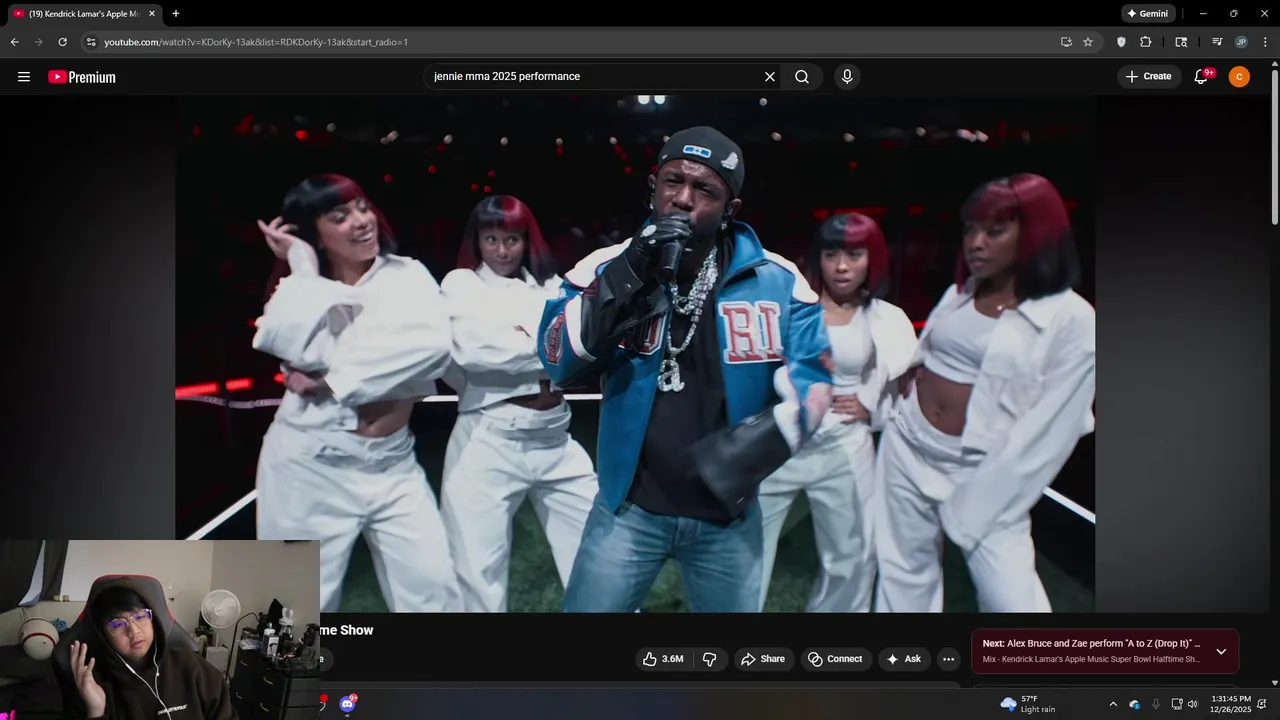Viewport: 1280px width, 720px height.
Task: Select the Kendrick Lamar's Apple Music tab
Action: click(x=84, y=14)
